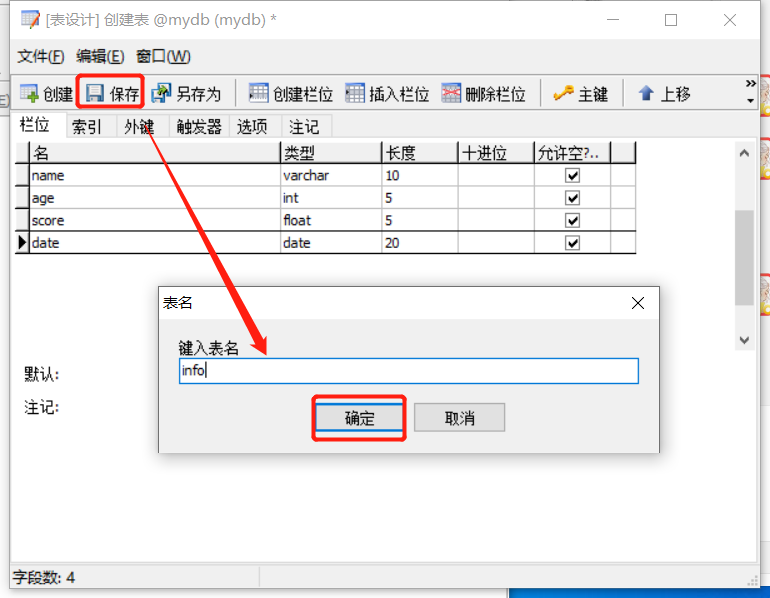The height and width of the screenshot is (598, 770).
Task: Toggle allow-null checkbox for date row
Action: 572,243
